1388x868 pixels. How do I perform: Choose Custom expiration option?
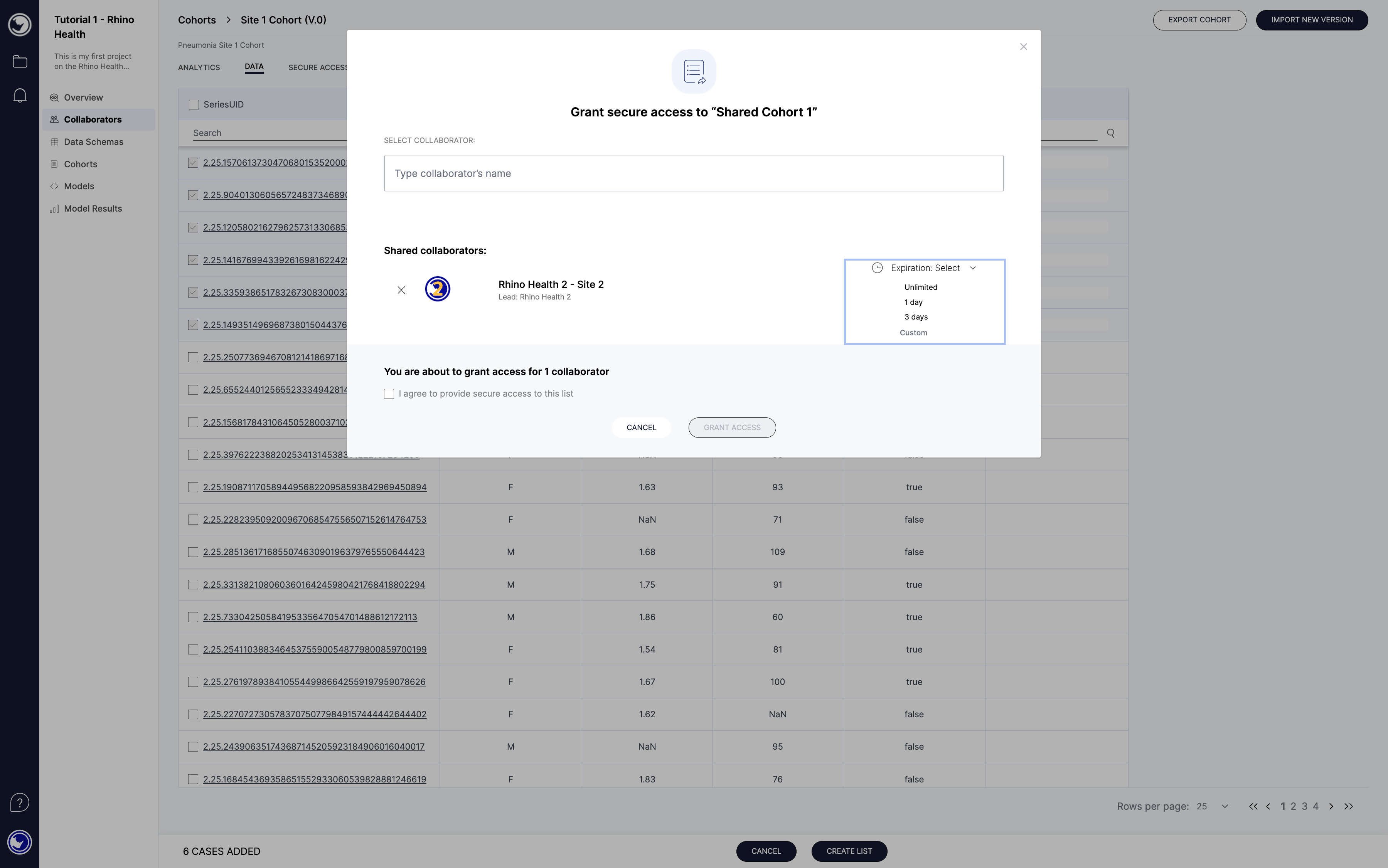(x=913, y=332)
